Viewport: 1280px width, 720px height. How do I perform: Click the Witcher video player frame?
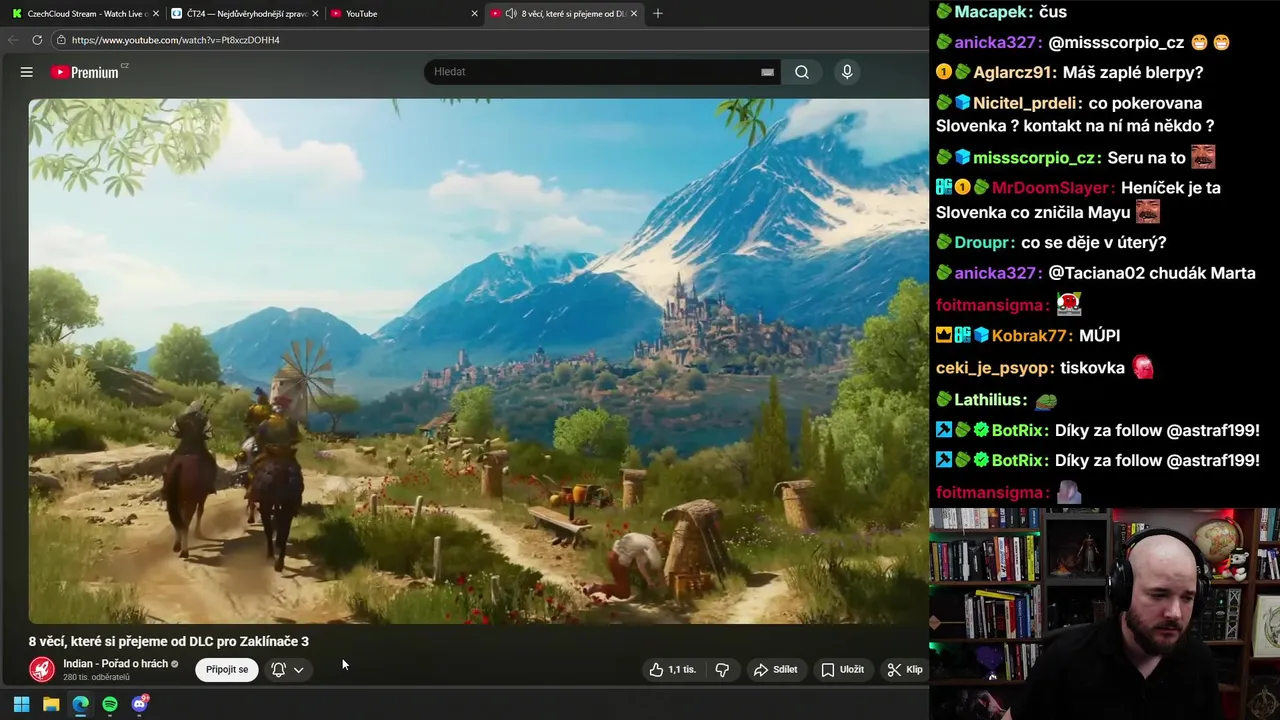479,361
